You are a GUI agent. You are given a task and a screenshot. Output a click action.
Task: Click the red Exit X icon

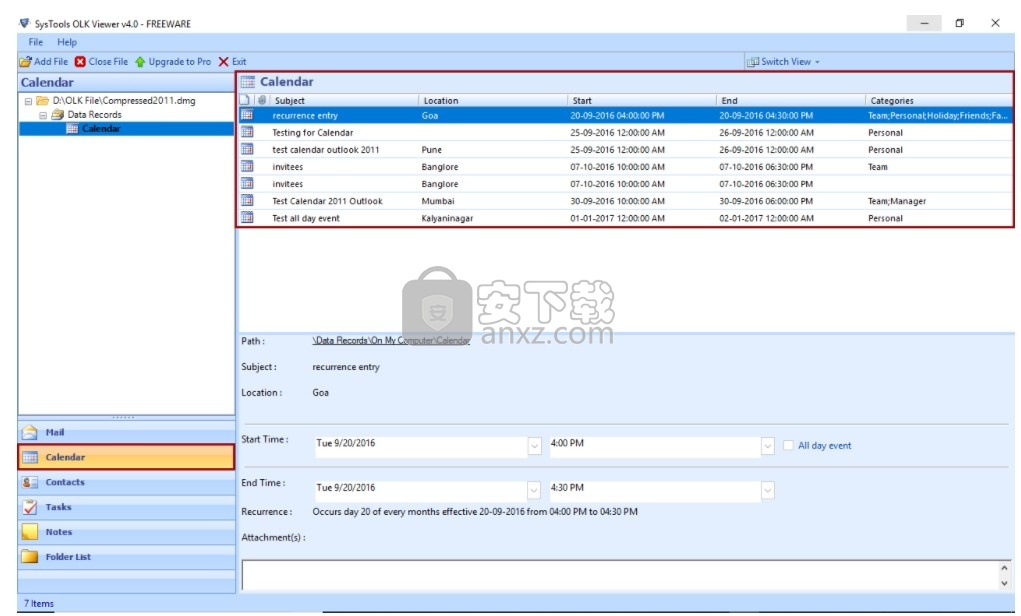[223, 62]
